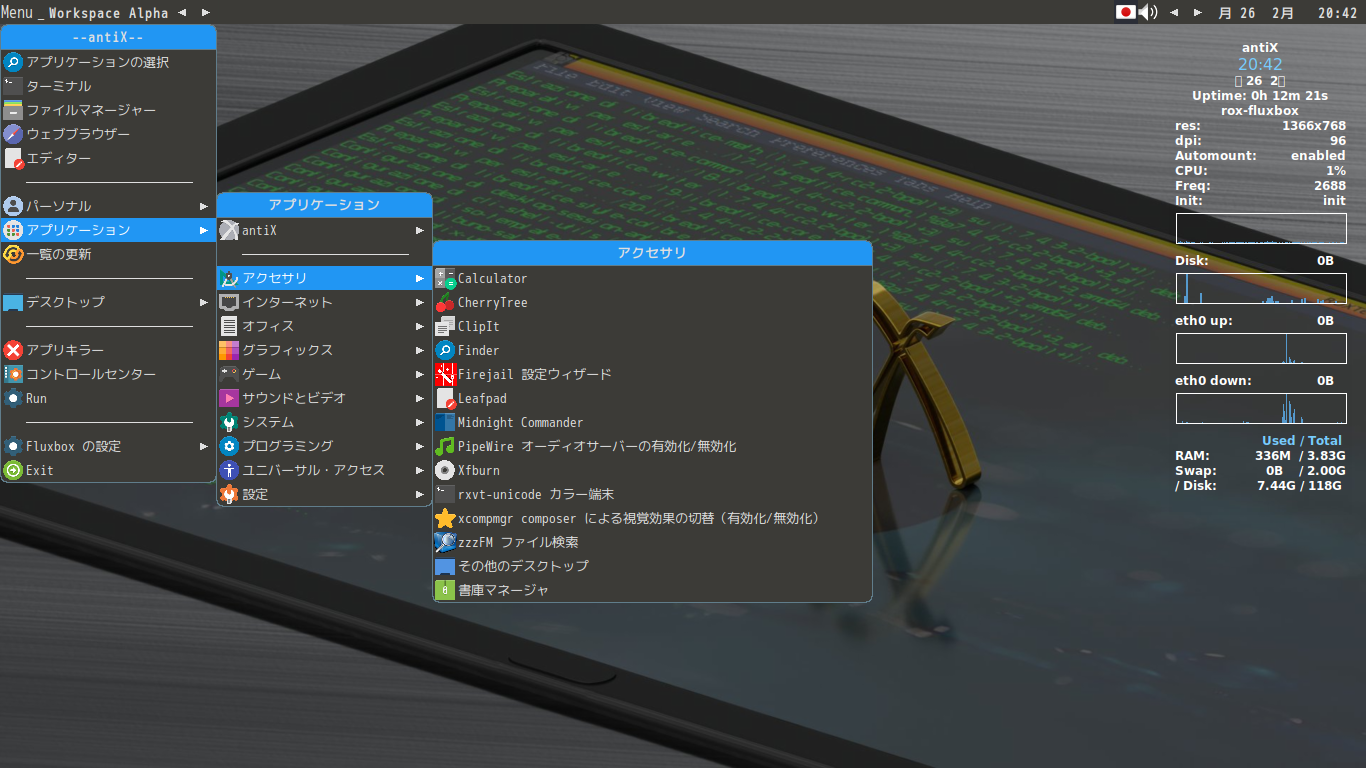
Task: Click the xcompmgr star icon
Action: (x=445, y=518)
